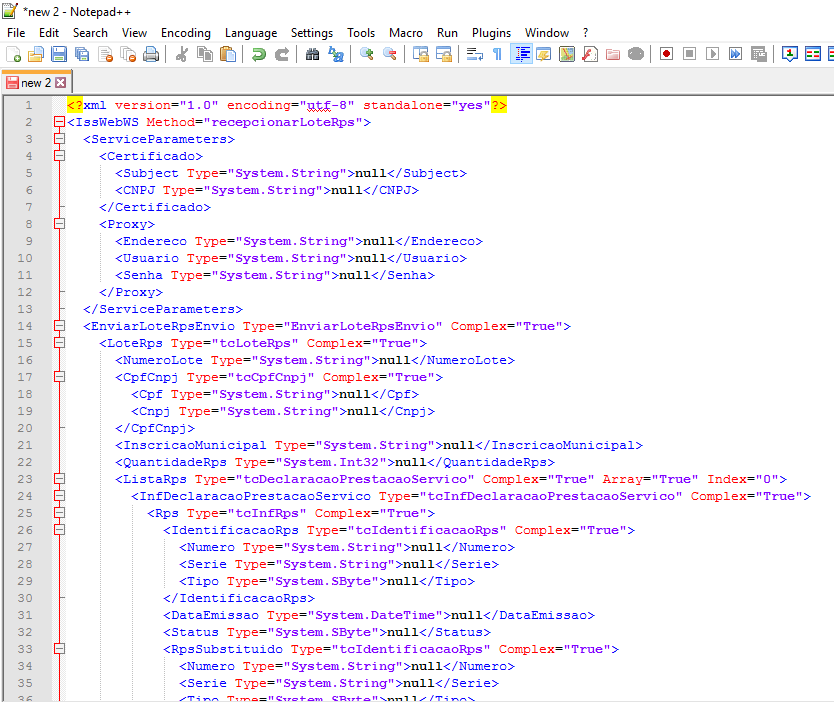Screen dimensions: 834x702
Task: Collapse the Proxy fold on line 8
Action: (60, 224)
